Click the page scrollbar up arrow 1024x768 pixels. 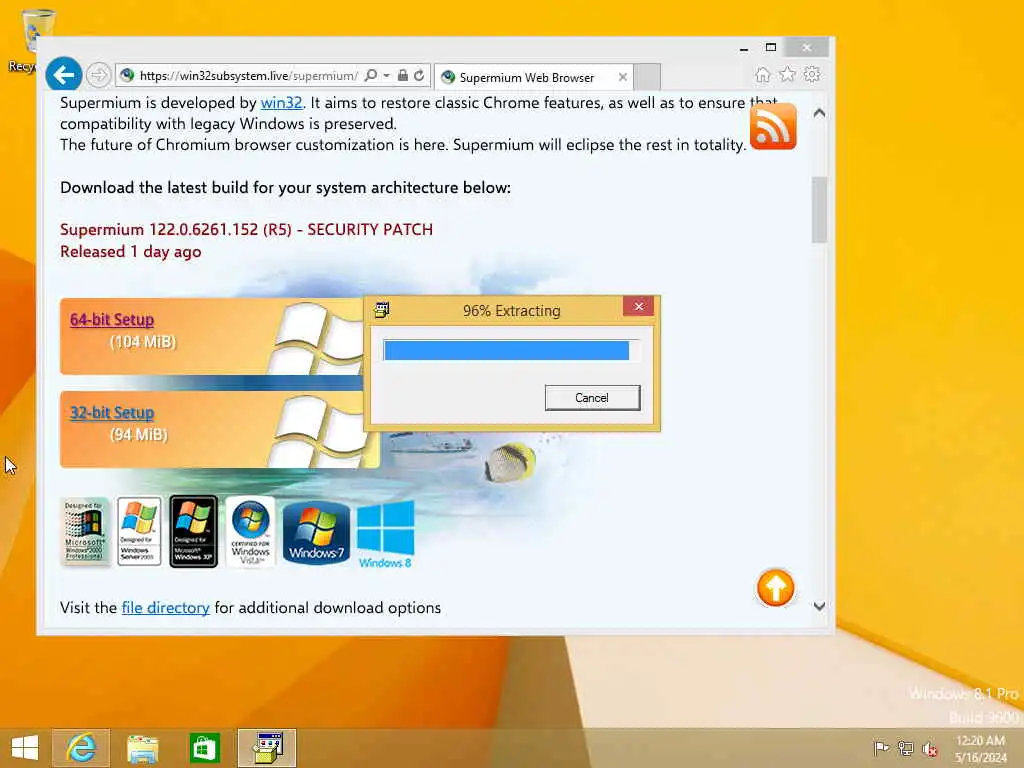(820, 113)
